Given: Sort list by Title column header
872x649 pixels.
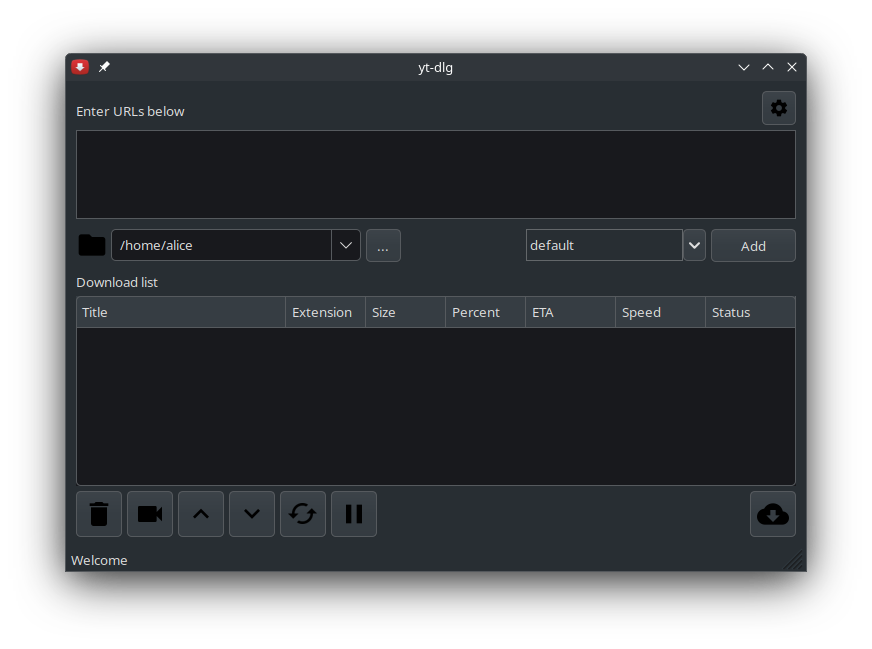Looking at the screenshot, I should [181, 312].
